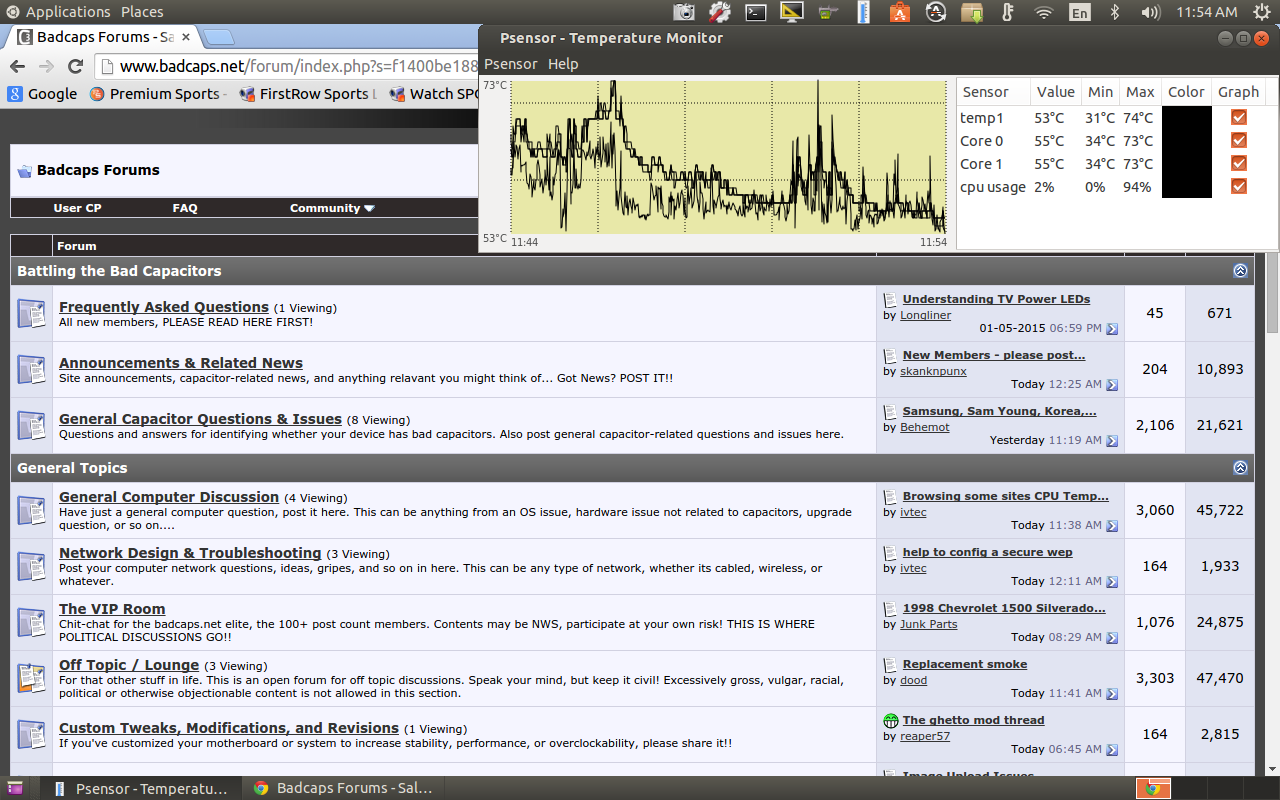The width and height of the screenshot is (1280, 800).
Task: Open the Bluetooth indicator menu
Action: click(x=1115, y=12)
